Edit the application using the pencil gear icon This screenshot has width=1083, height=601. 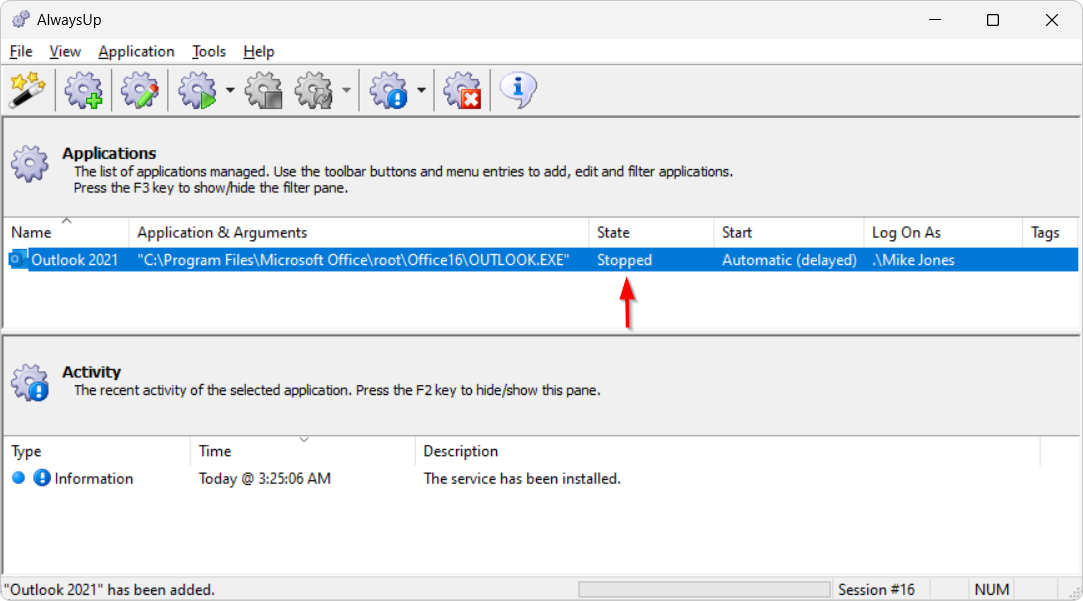140,90
